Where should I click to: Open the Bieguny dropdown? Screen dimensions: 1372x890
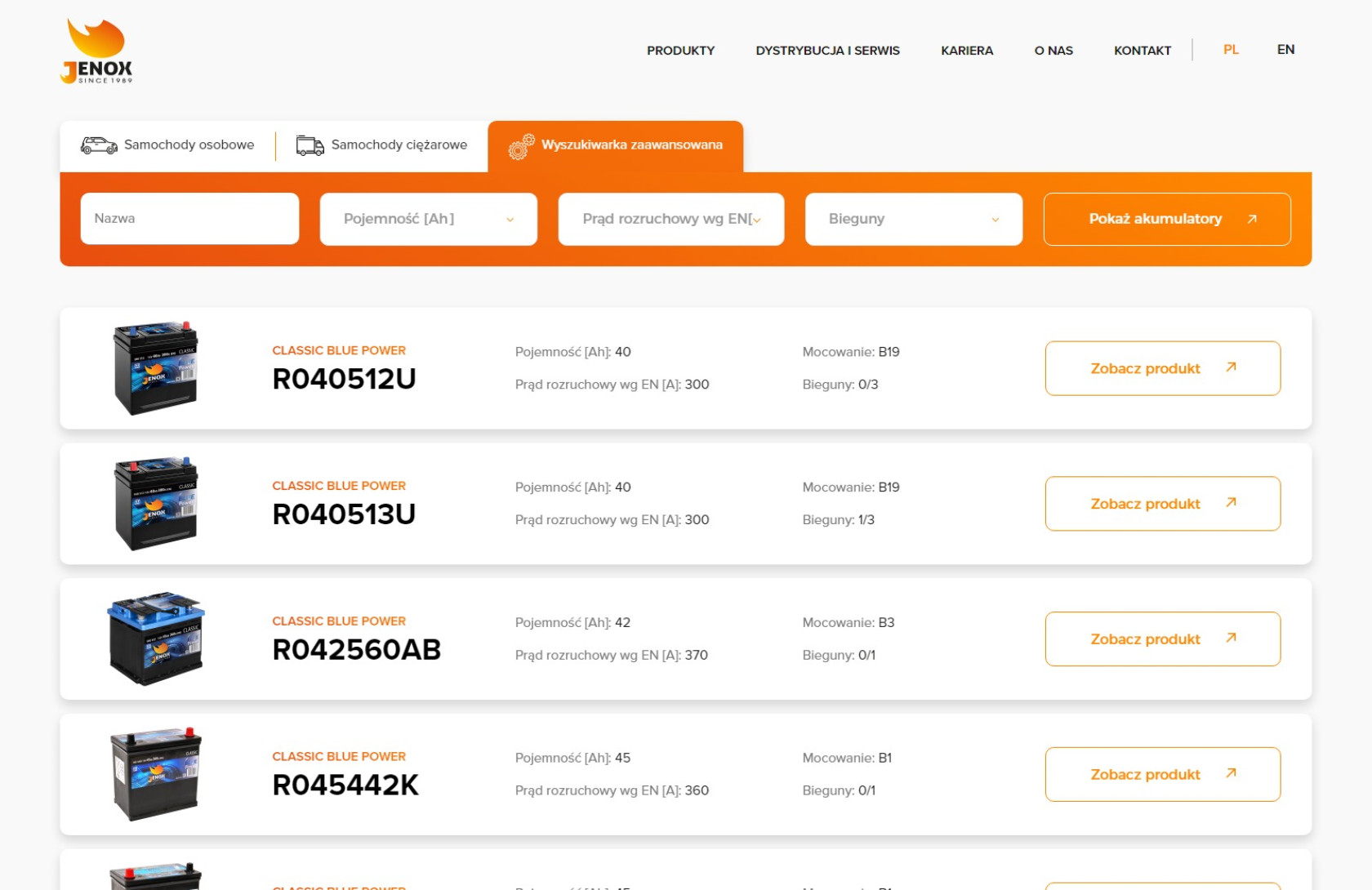(913, 219)
